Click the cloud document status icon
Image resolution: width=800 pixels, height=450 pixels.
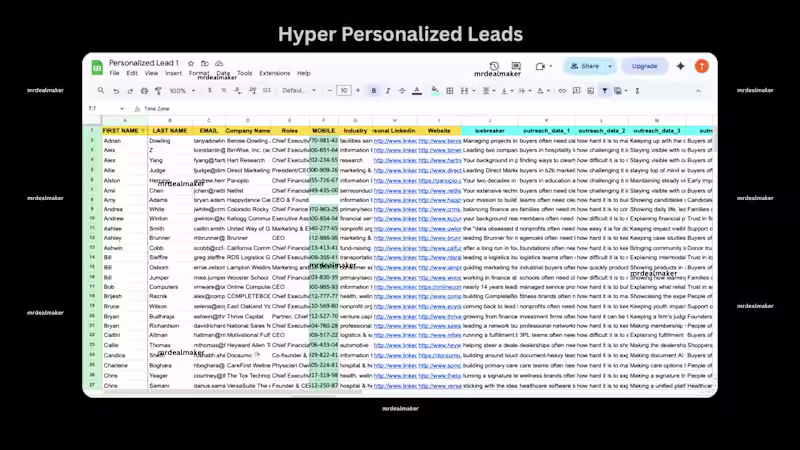click(x=219, y=63)
